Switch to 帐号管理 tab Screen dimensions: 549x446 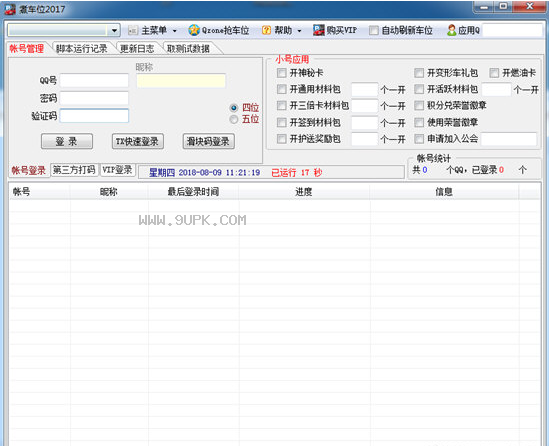tap(27, 48)
